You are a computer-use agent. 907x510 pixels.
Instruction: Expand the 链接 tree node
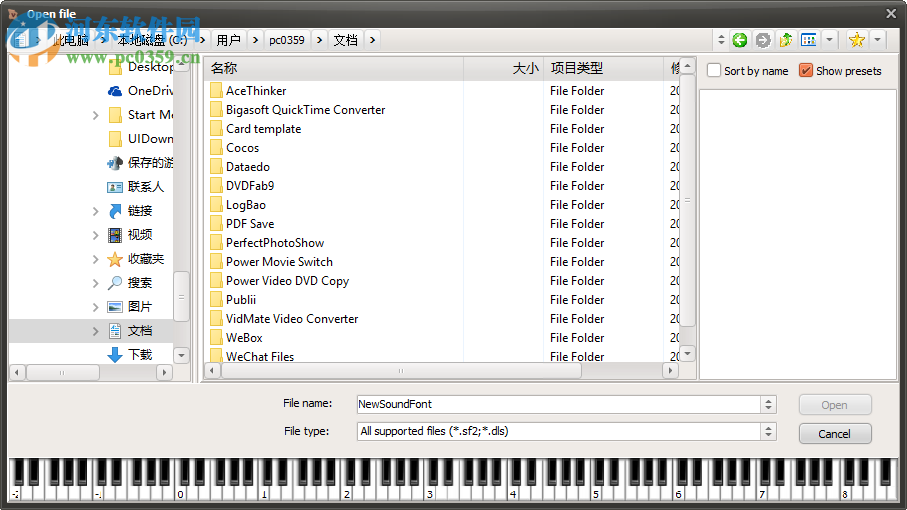[x=95, y=211]
